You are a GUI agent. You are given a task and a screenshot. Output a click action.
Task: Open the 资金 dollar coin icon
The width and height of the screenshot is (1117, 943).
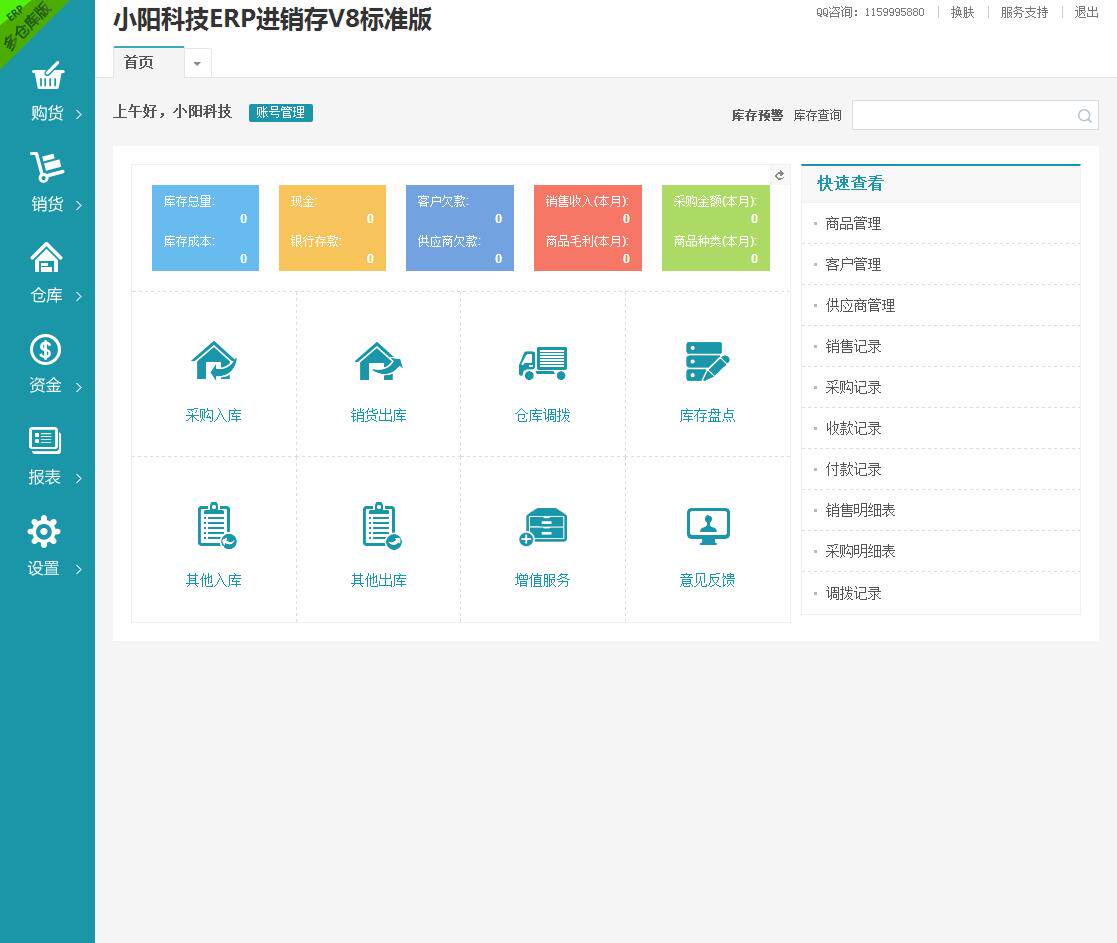click(x=46, y=349)
